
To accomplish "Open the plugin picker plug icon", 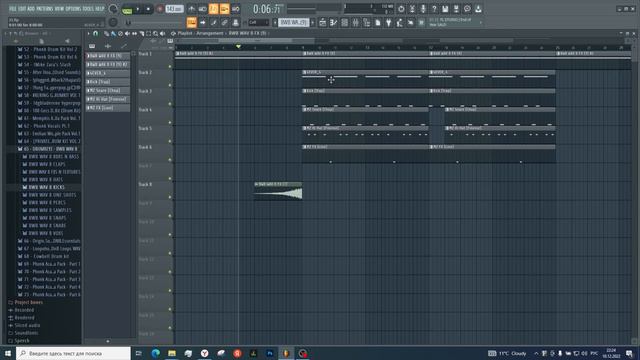I will click(389, 23).
